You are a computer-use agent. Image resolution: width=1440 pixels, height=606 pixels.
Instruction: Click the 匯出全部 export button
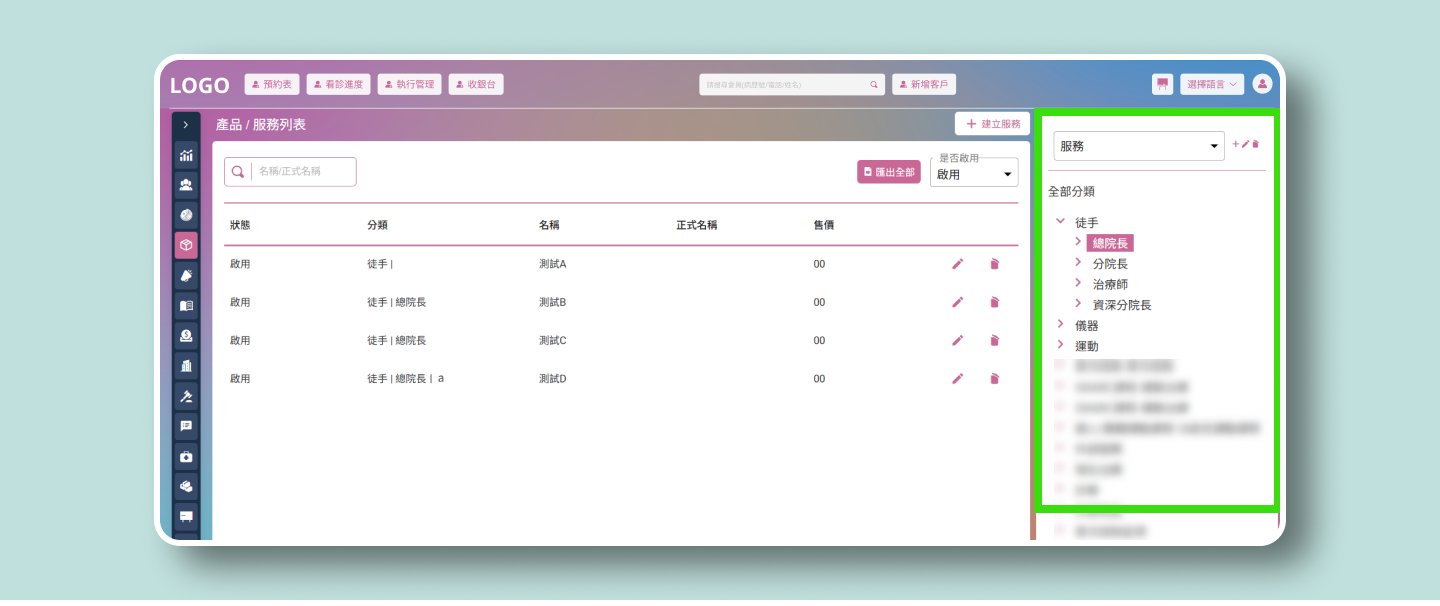(888, 172)
